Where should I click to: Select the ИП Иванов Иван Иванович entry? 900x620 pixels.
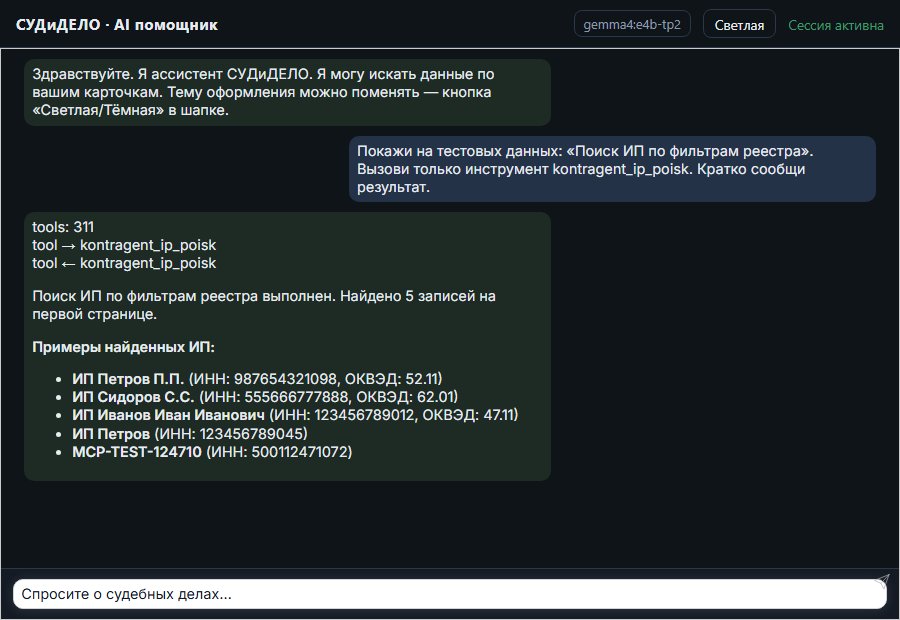[x=295, y=414]
